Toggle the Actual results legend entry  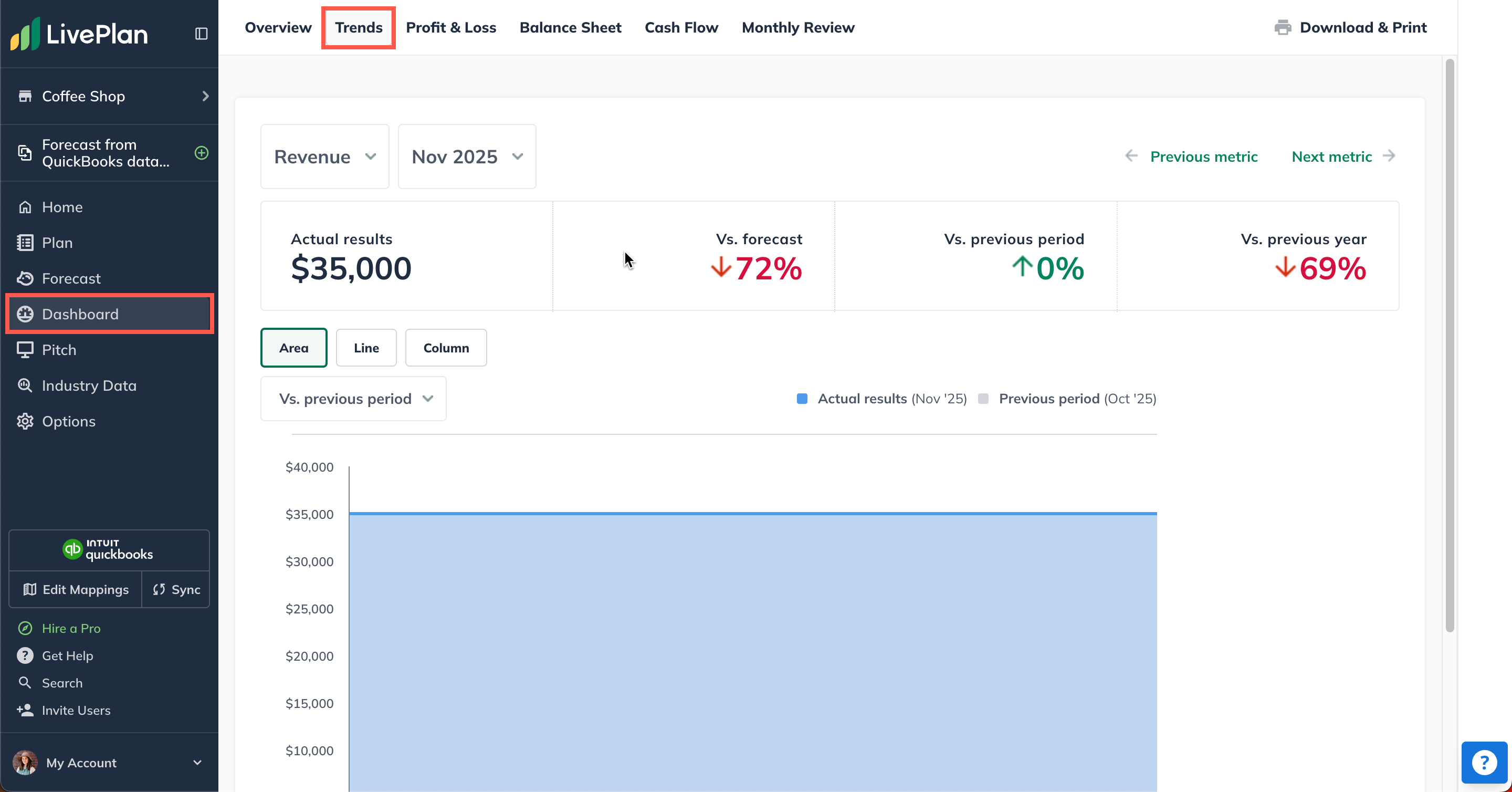[862, 398]
